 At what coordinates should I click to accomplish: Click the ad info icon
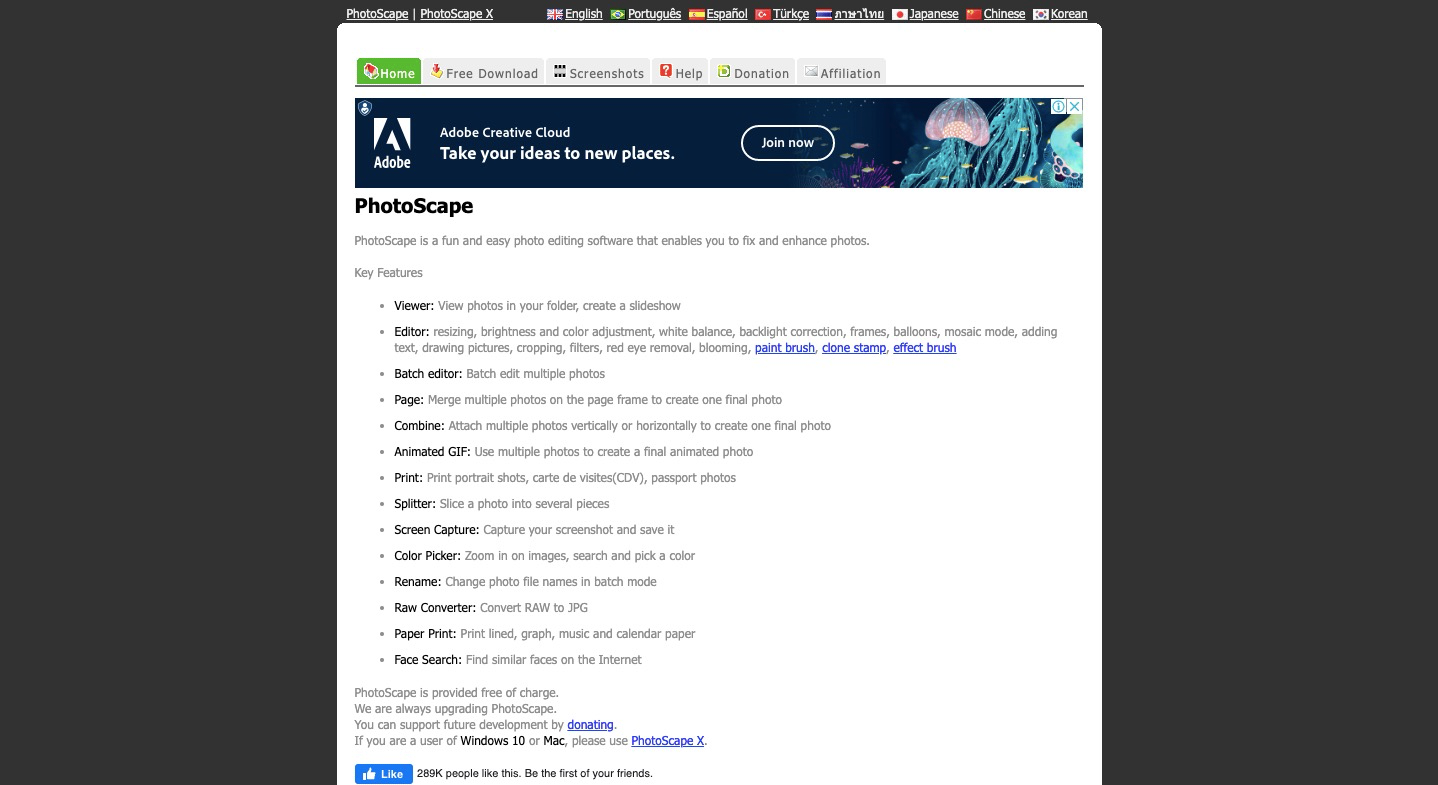1058,106
